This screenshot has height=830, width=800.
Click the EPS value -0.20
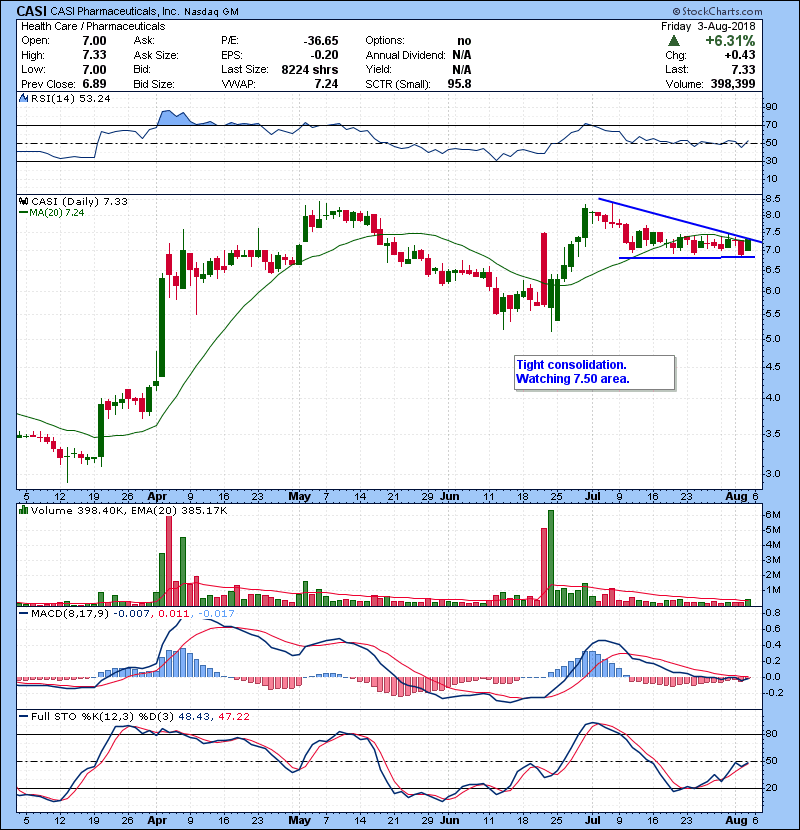324,55
